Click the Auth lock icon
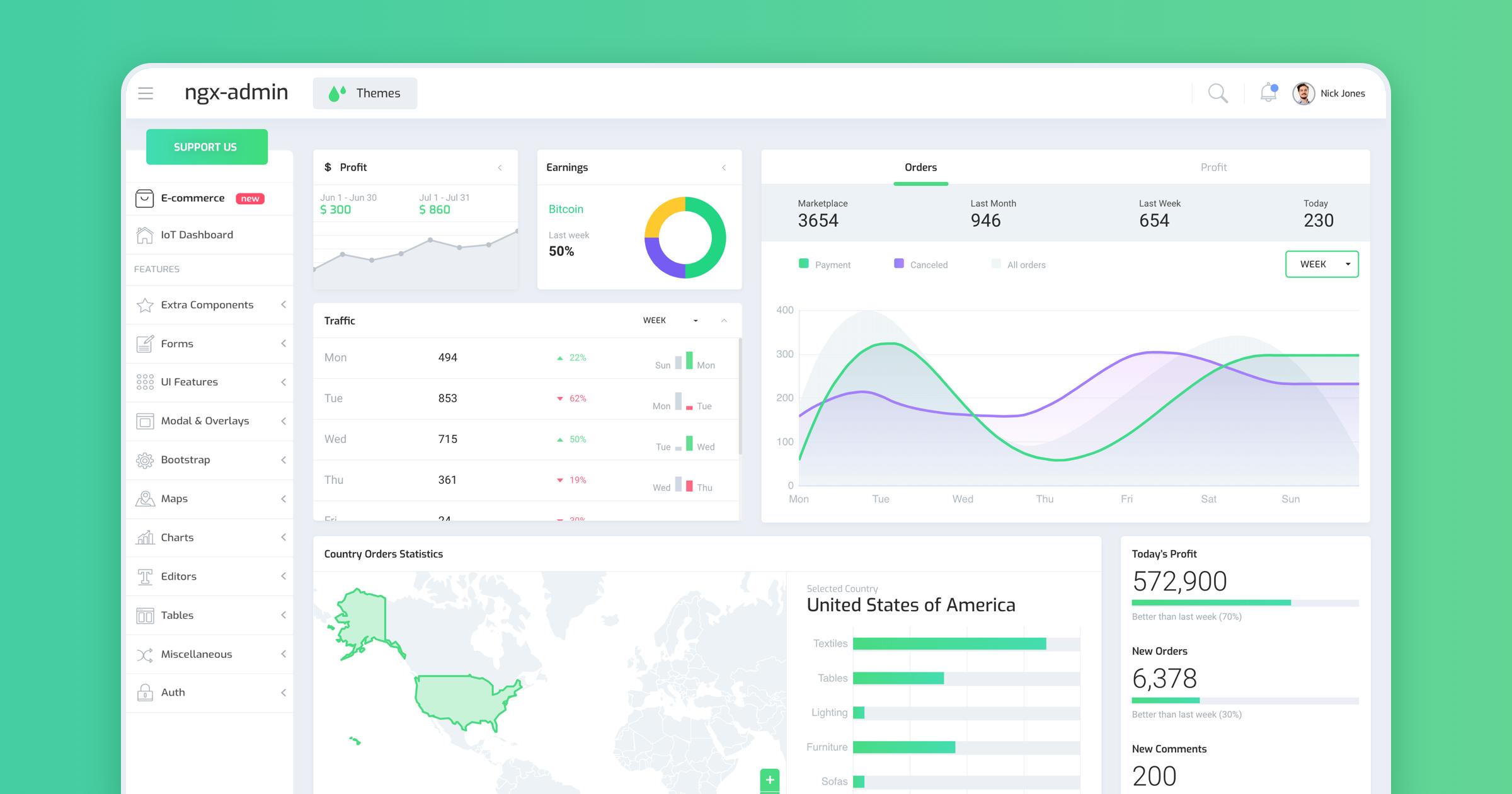Viewport: 1512px width, 794px height. click(145, 693)
